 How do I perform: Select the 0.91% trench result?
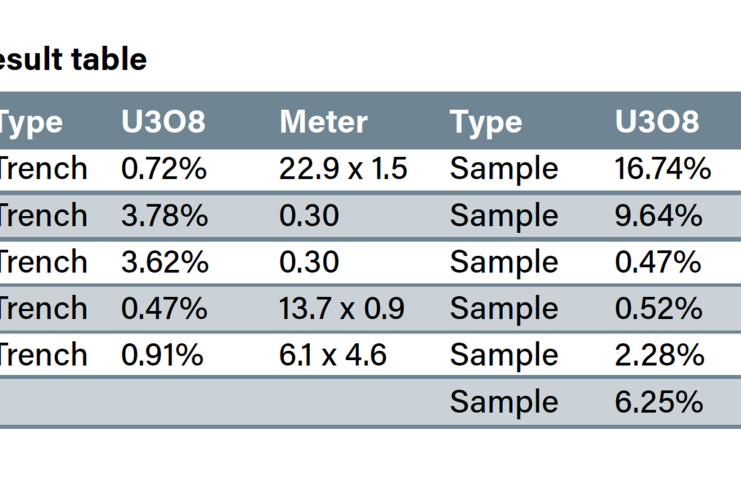pos(162,355)
